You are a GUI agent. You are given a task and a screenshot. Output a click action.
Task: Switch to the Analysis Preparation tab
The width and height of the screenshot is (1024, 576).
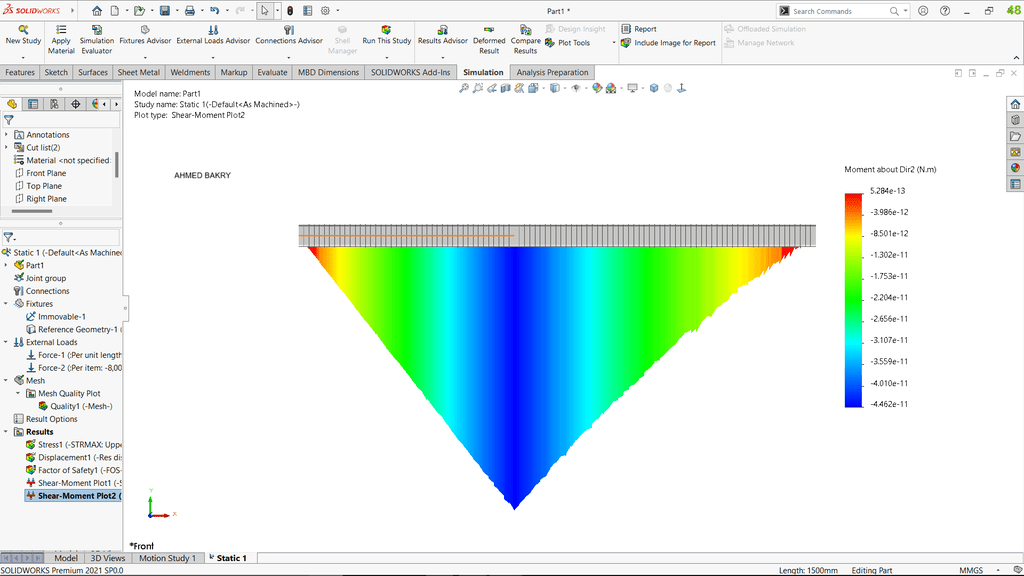click(x=553, y=72)
